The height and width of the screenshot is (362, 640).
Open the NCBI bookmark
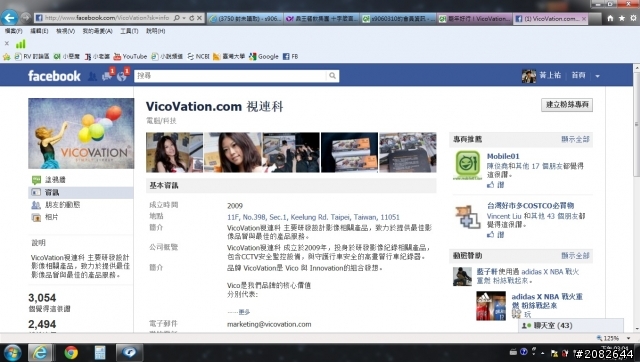point(198,57)
